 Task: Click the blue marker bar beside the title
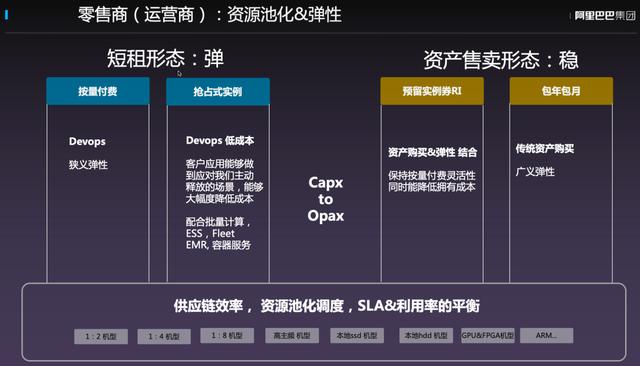pos(7,15)
